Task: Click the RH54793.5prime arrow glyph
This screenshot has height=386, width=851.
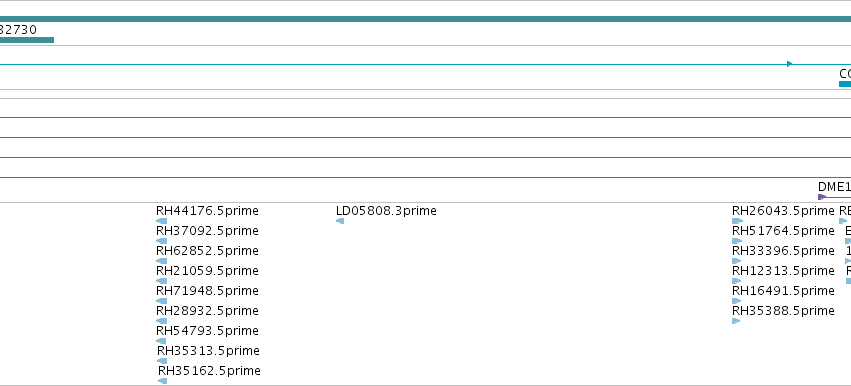Action: (161, 341)
